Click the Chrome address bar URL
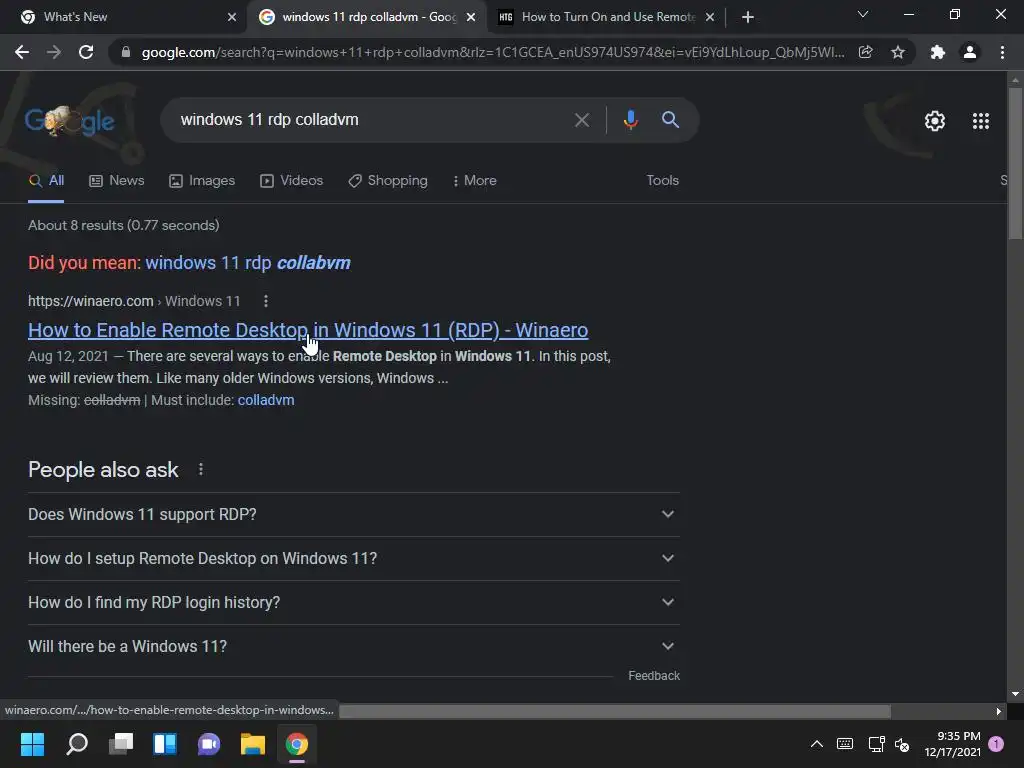The height and width of the screenshot is (768, 1024). (x=493, y=52)
